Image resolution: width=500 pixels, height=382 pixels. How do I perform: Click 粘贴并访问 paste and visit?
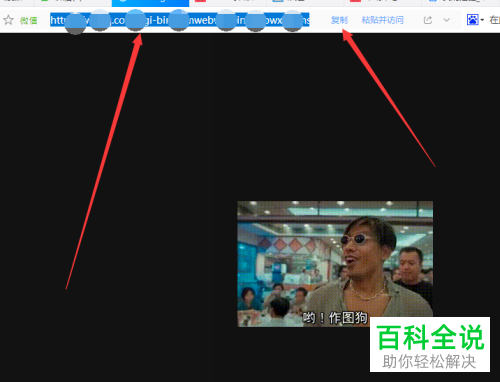point(383,20)
